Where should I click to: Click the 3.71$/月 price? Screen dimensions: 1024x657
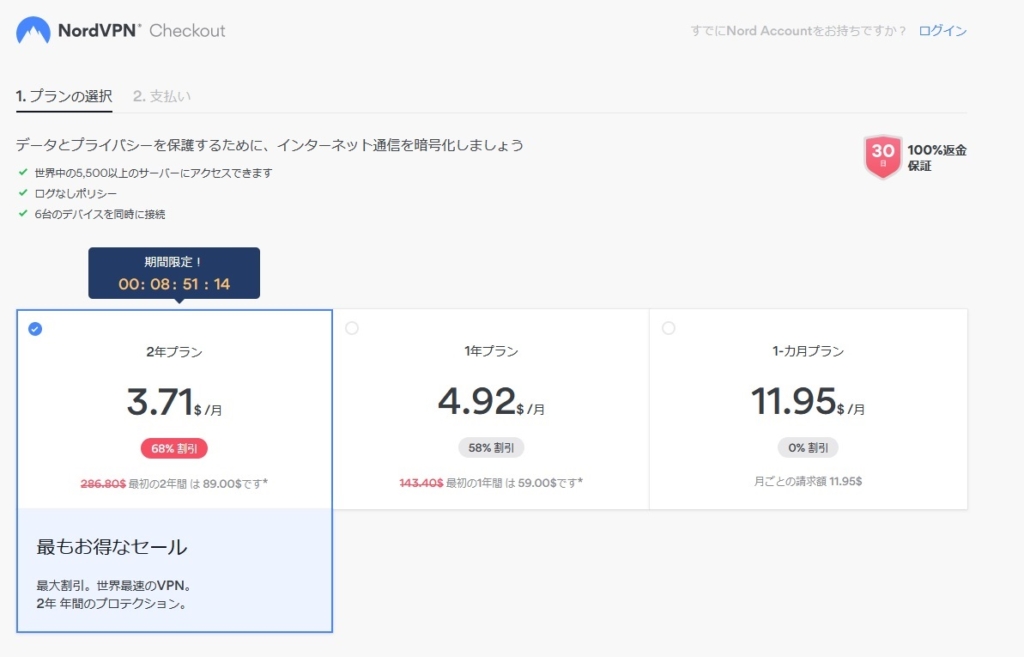click(174, 402)
